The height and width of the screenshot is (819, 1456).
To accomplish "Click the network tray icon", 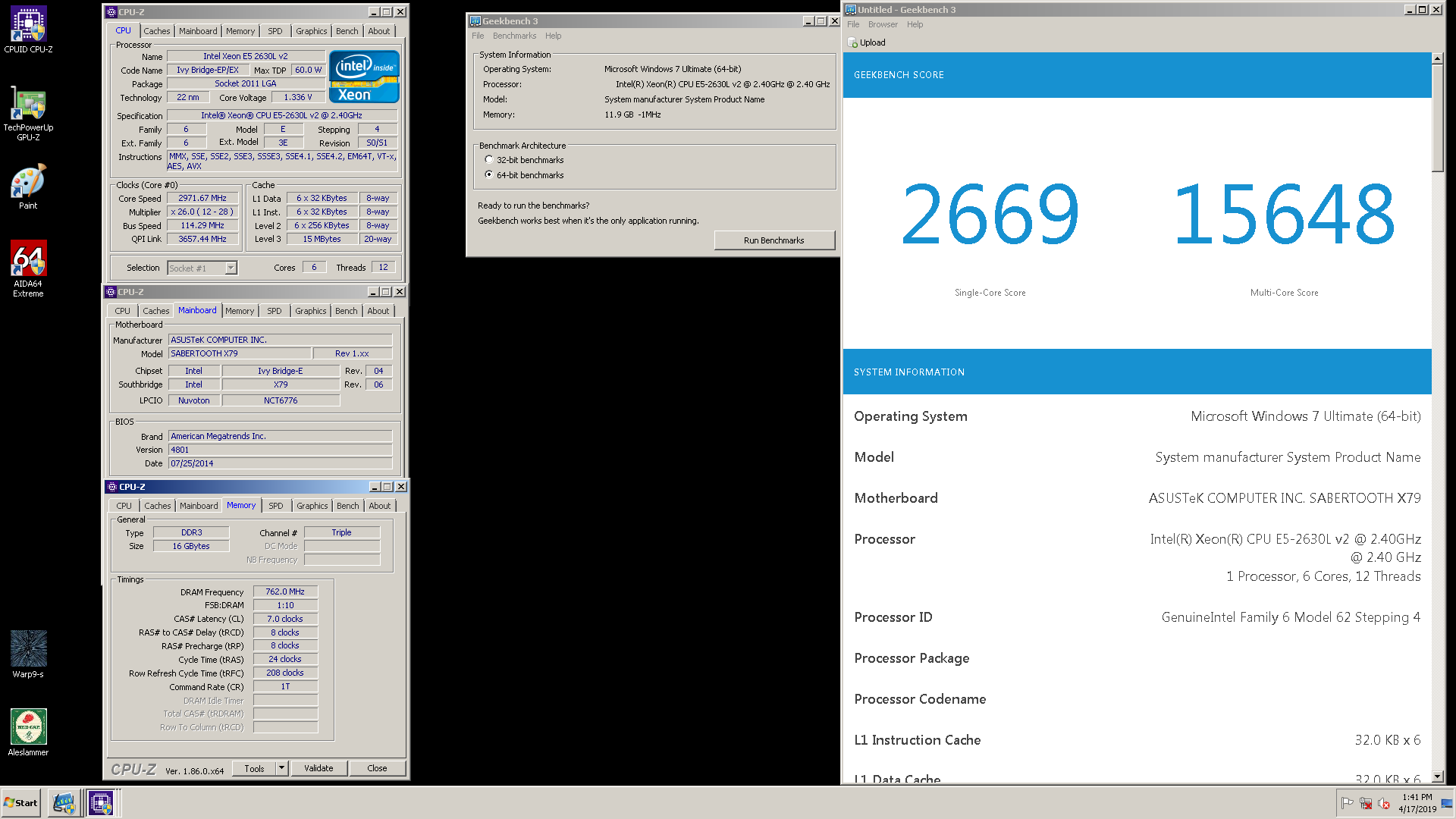I will [x=1366, y=803].
